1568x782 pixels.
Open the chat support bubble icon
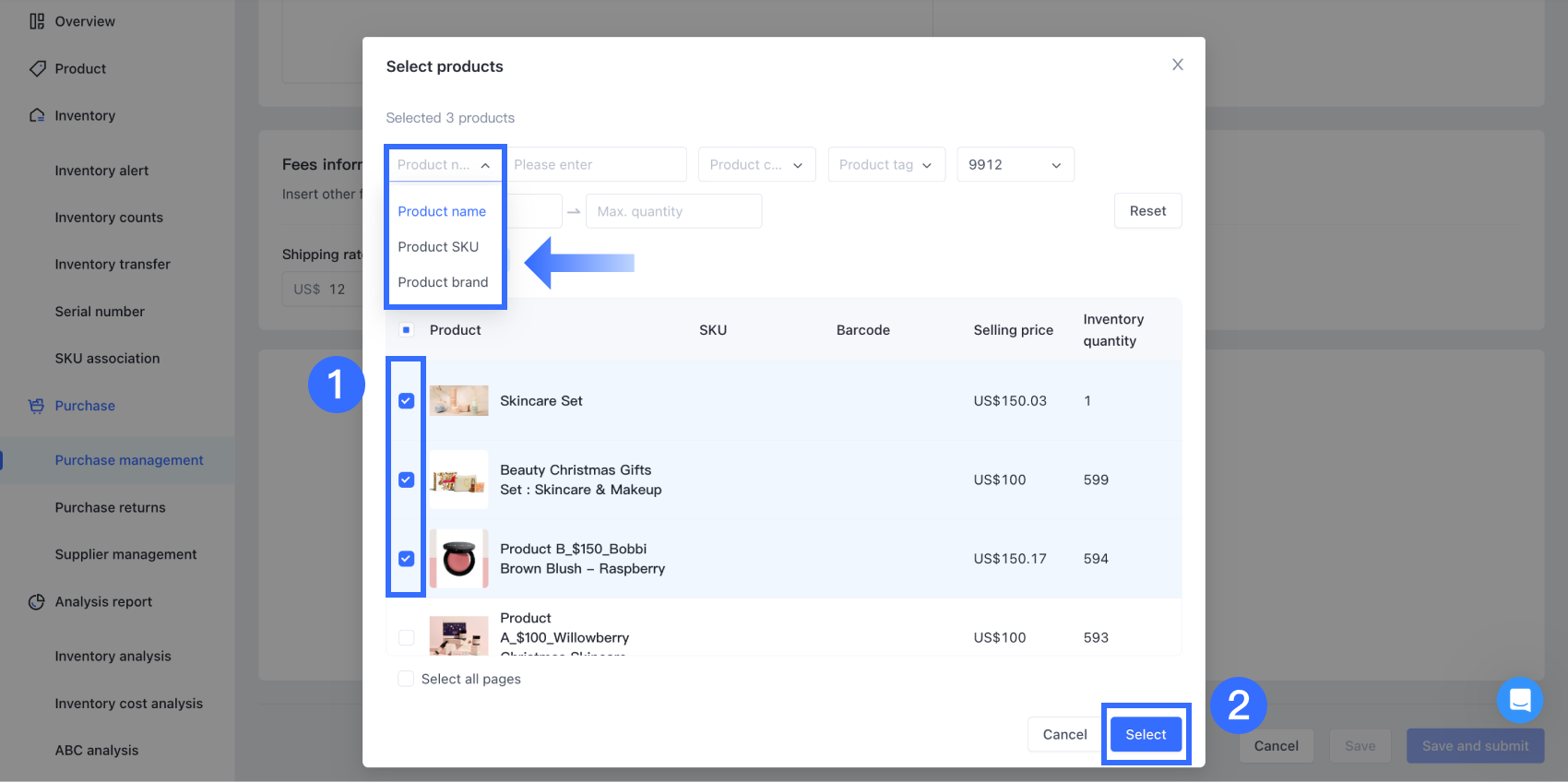1519,700
